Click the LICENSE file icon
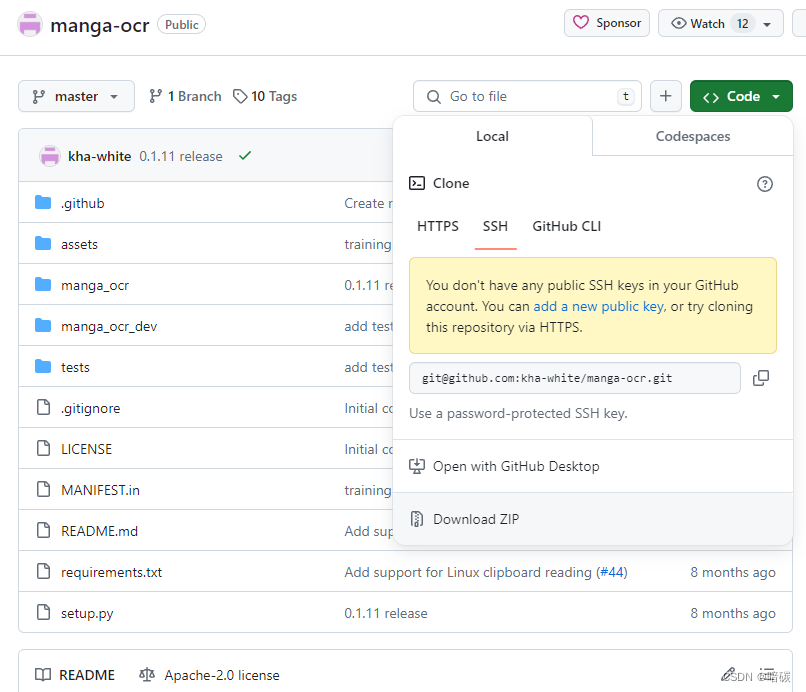Viewport: 806px width, 692px height. pyautogui.click(x=44, y=448)
